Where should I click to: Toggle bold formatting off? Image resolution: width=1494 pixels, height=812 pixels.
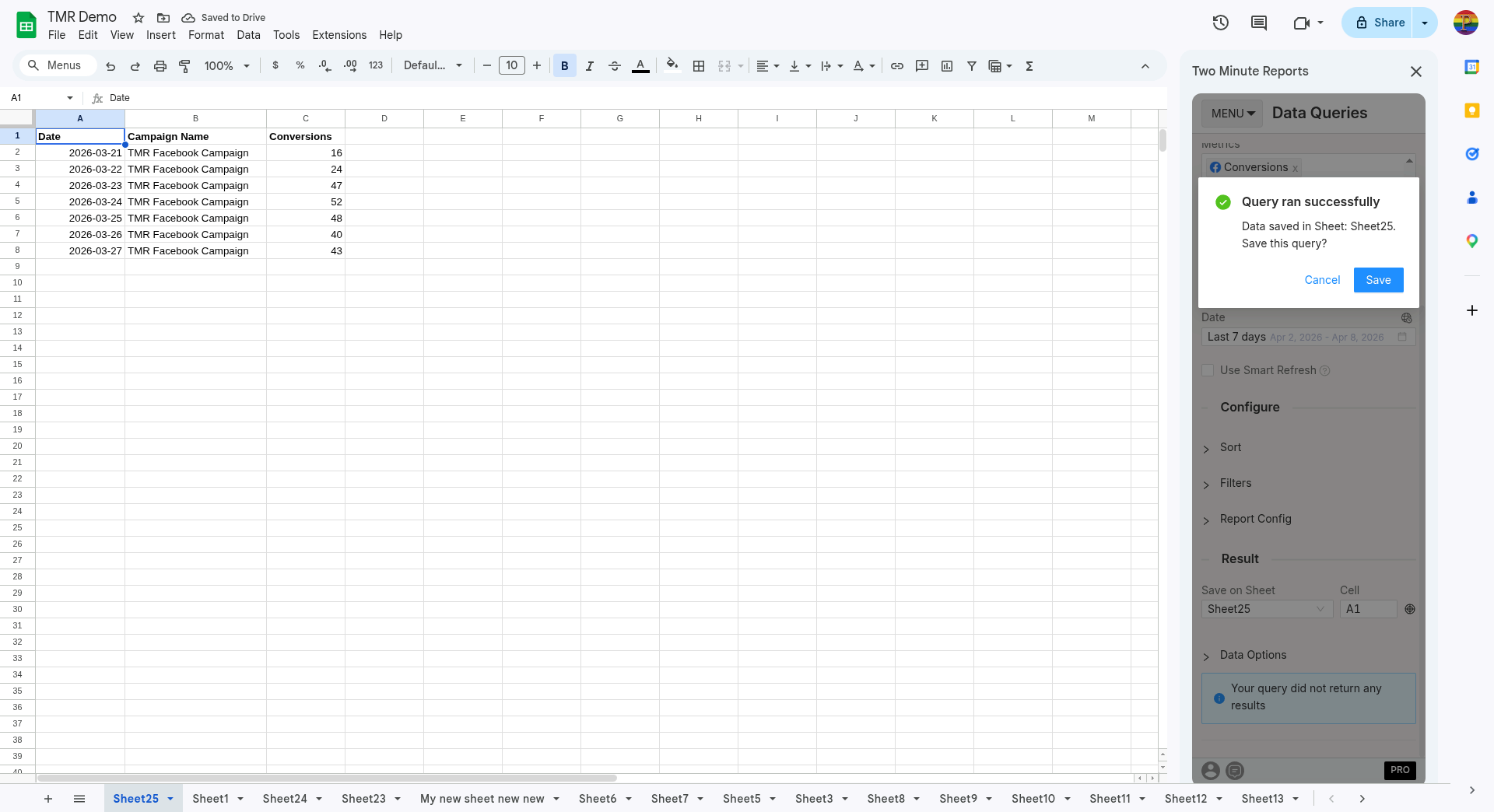[564, 65]
